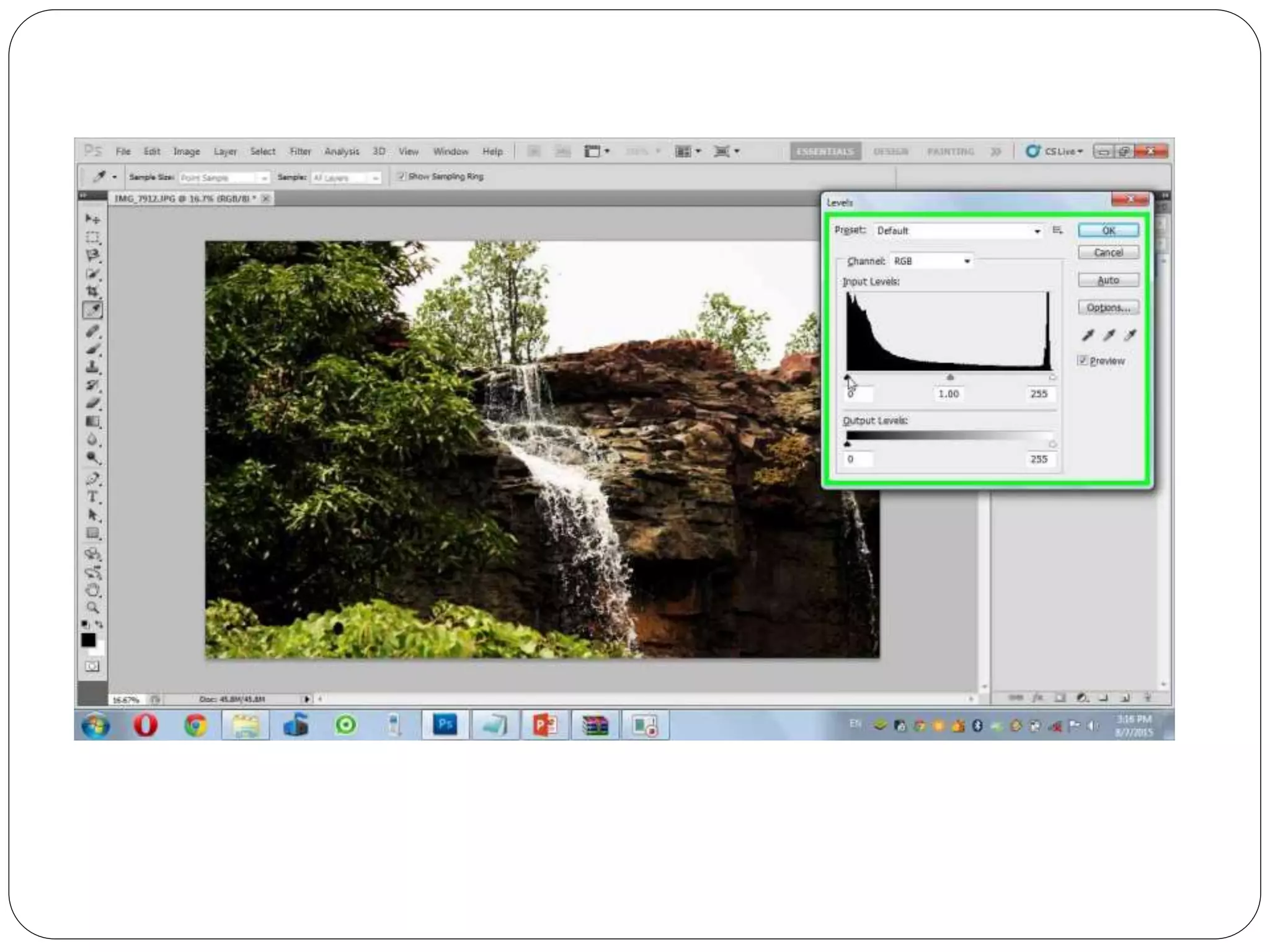Viewport: 1270px width, 952px height.
Task: Click the foreground color swatch
Action: (88, 640)
